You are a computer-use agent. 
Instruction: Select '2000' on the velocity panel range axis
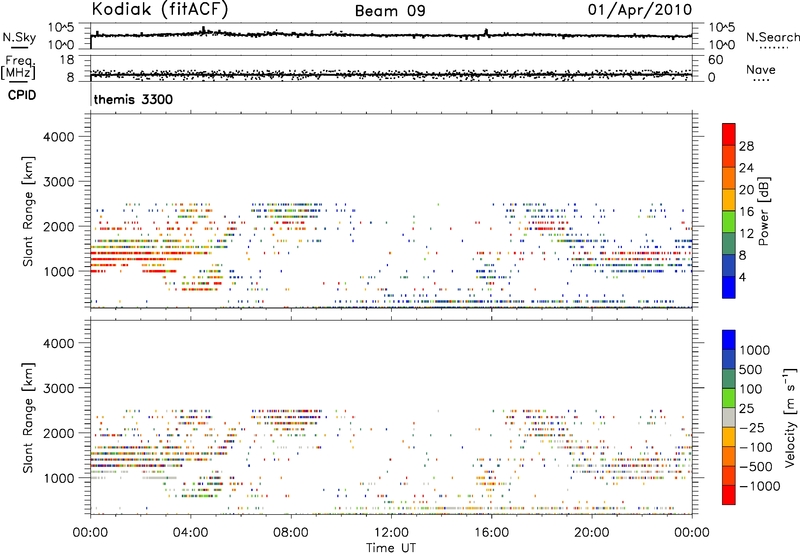coord(58,433)
